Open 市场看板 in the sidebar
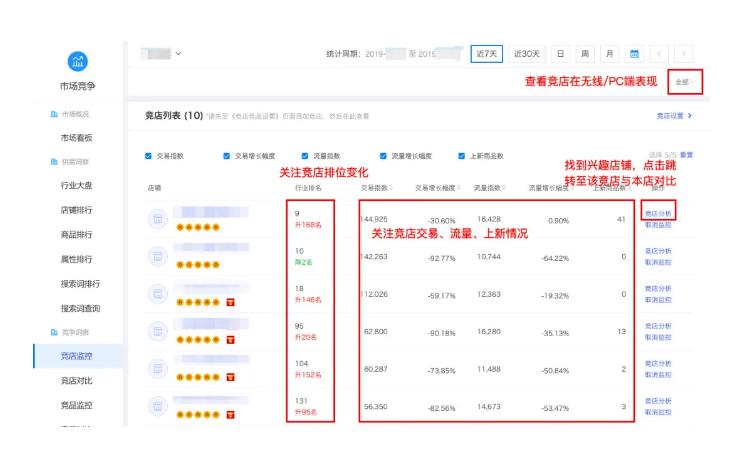The height and width of the screenshot is (461, 731). (x=76, y=138)
